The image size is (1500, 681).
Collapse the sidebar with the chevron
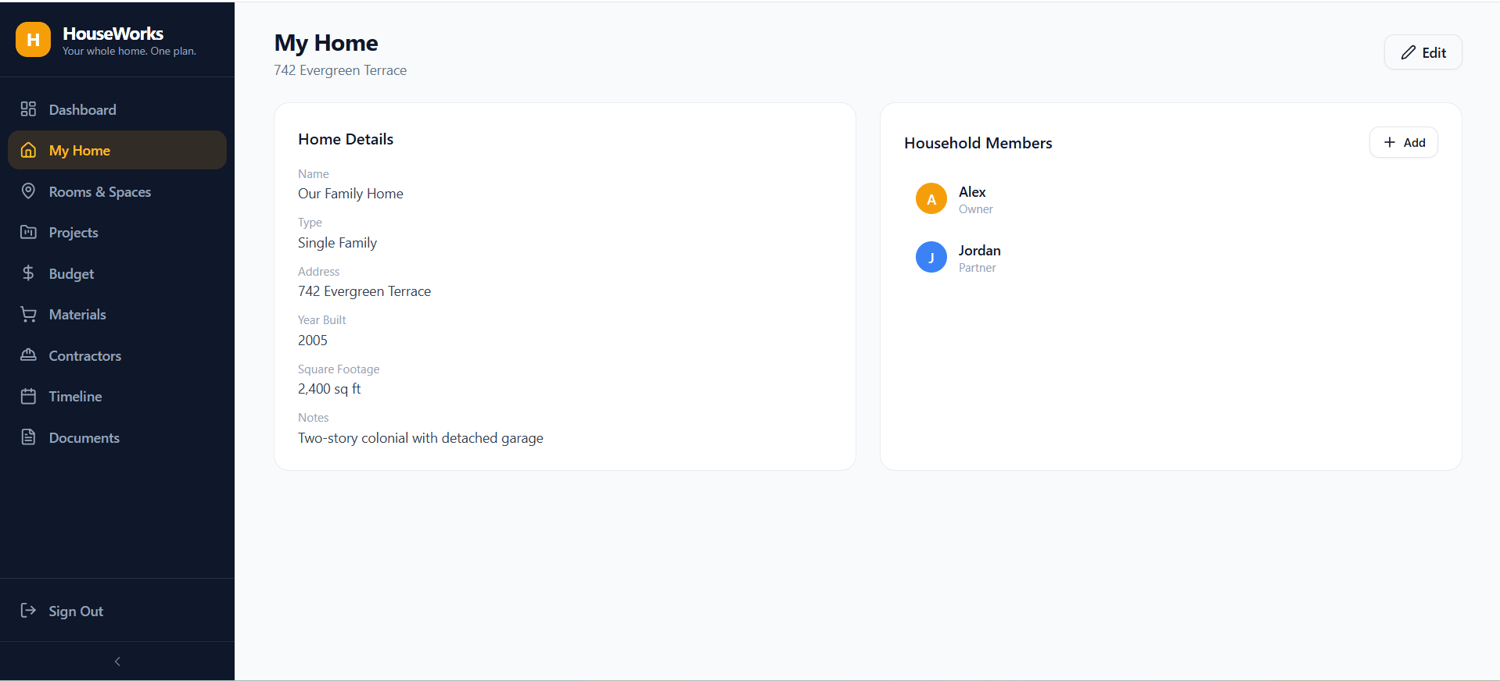(117, 661)
